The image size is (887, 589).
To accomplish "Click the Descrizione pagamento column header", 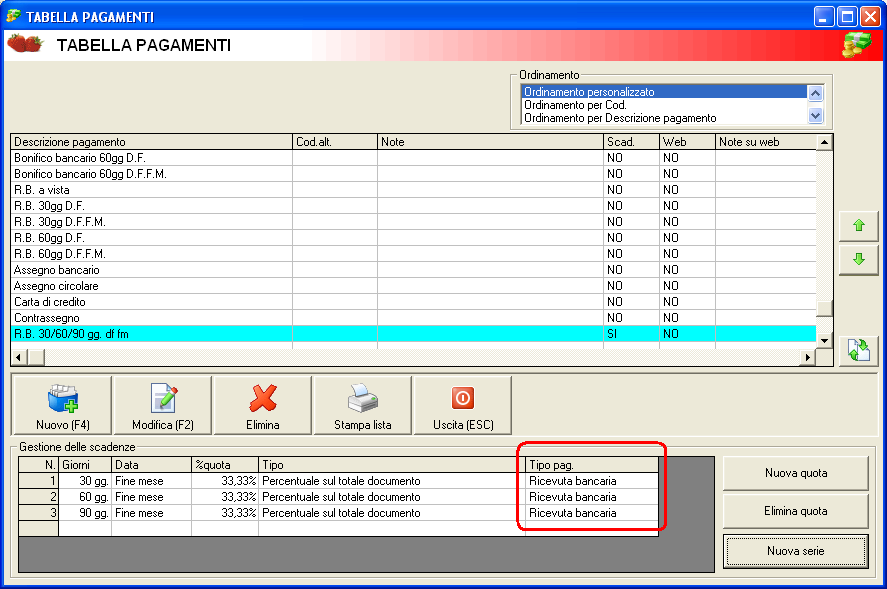I will (152, 142).
